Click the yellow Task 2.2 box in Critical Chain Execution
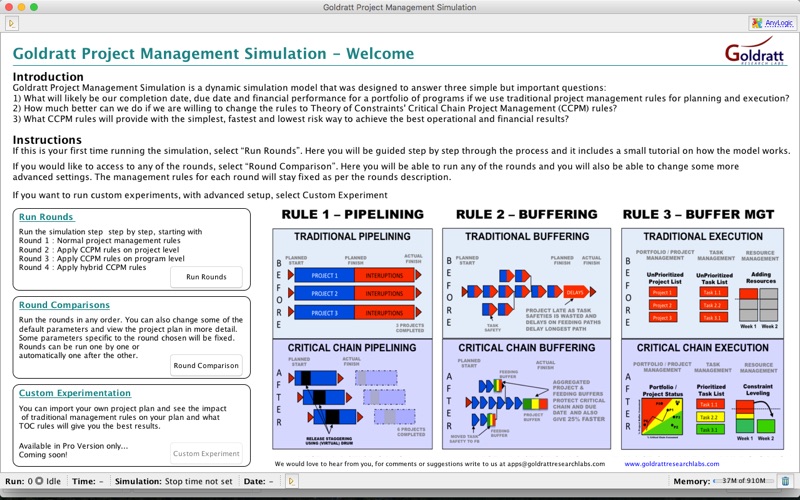 coord(710,417)
